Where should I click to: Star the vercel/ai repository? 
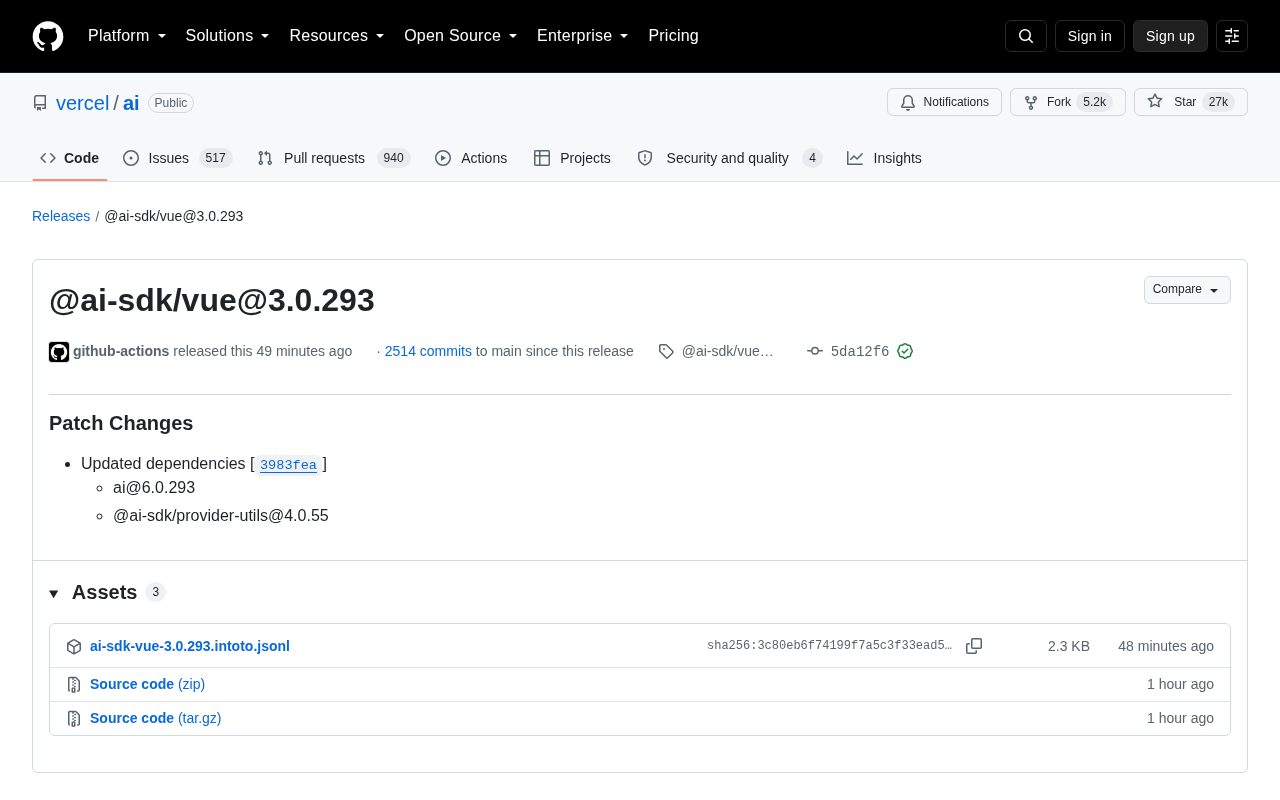coord(1190,102)
